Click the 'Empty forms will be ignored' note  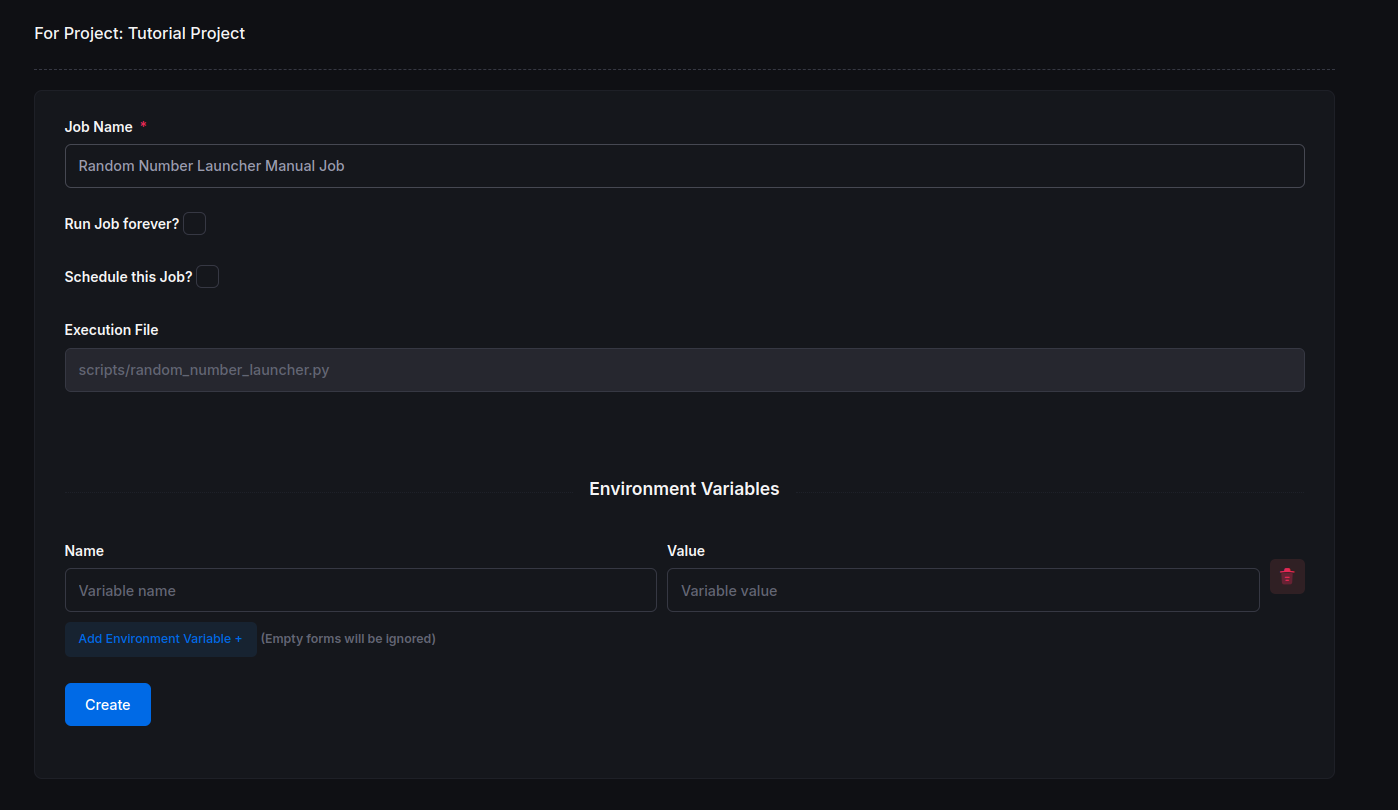tap(348, 639)
